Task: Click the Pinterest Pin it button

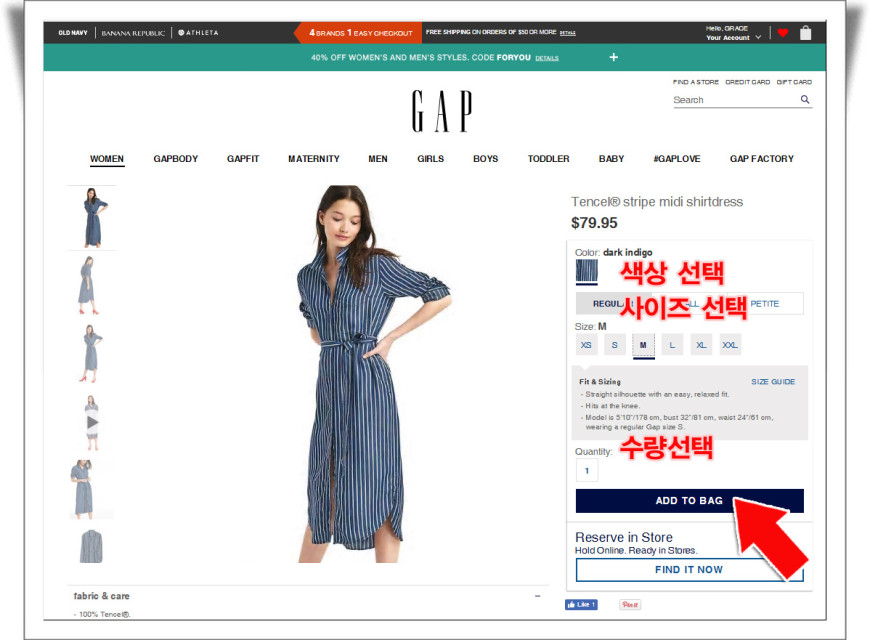Action: click(630, 604)
